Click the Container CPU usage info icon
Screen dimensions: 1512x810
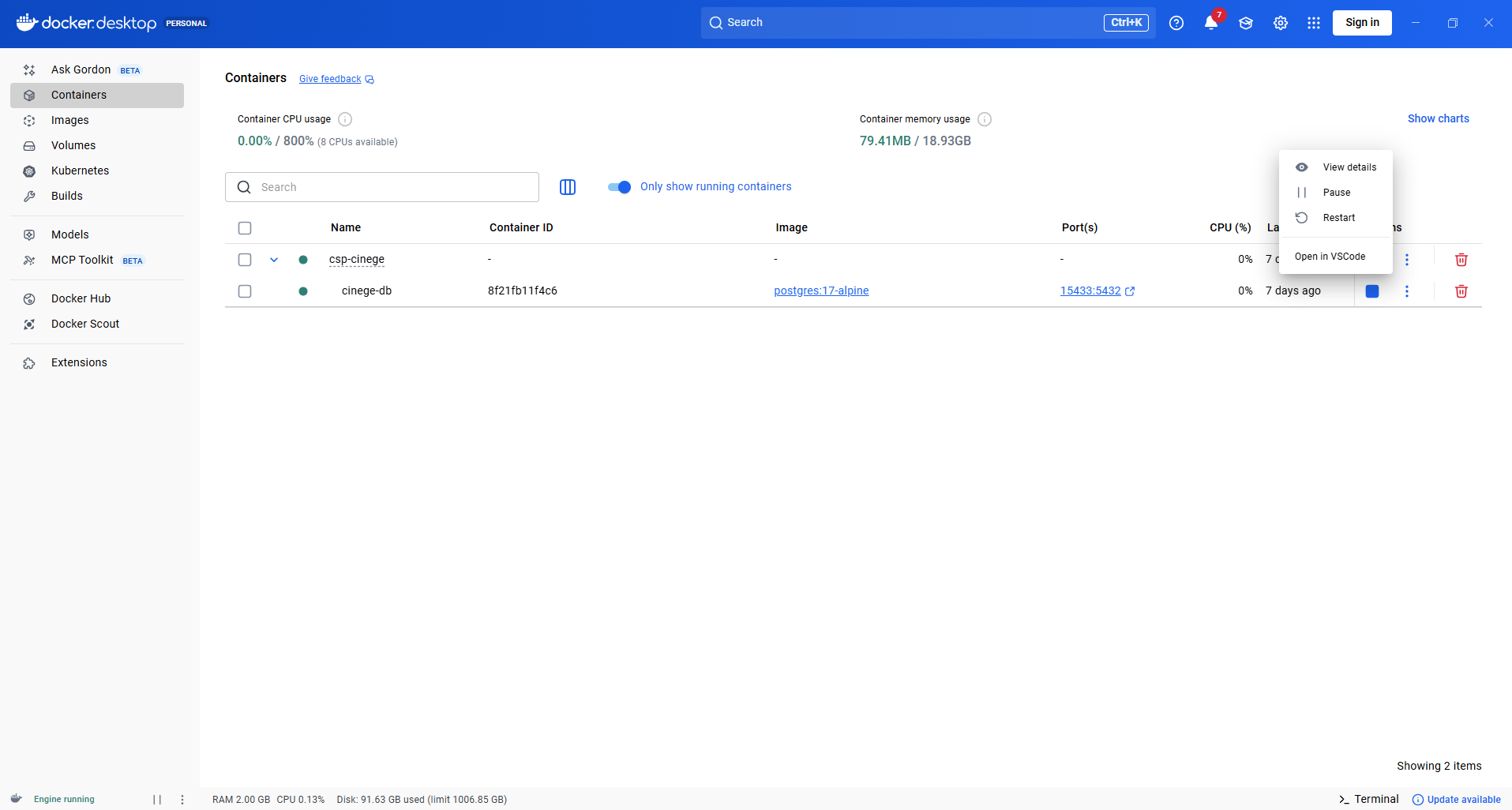pyautogui.click(x=345, y=119)
